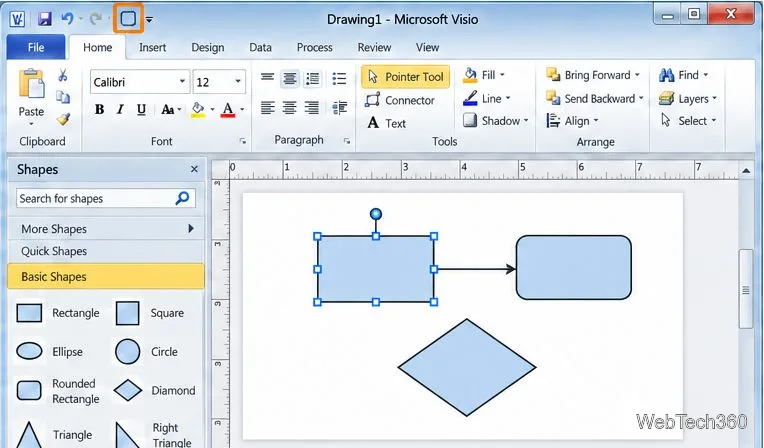Copy selection with the Copy icon
Image resolution: width=764 pixels, height=448 pixels.
(x=63, y=97)
